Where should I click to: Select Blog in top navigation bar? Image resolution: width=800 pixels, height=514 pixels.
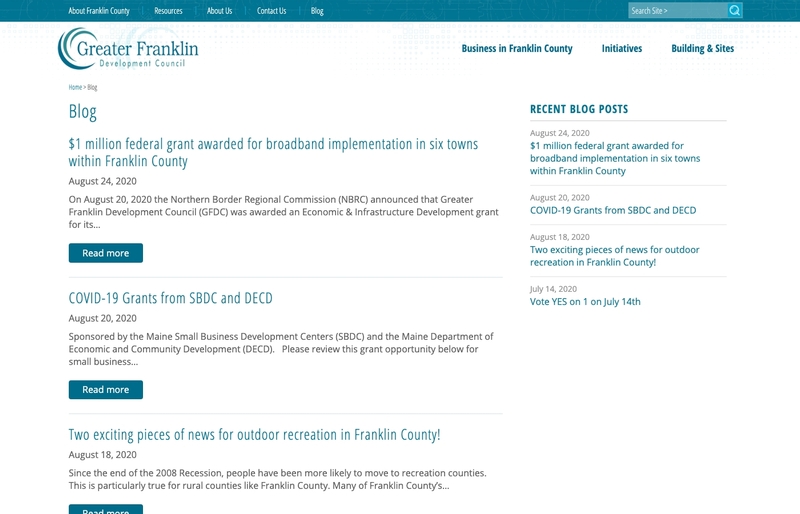(317, 11)
